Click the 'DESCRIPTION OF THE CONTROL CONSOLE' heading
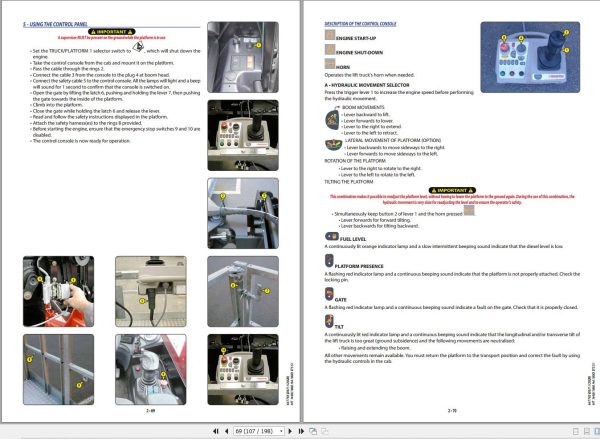Image resolution: width=600 pixels, height=439 pixels. (x=360, y=24)
